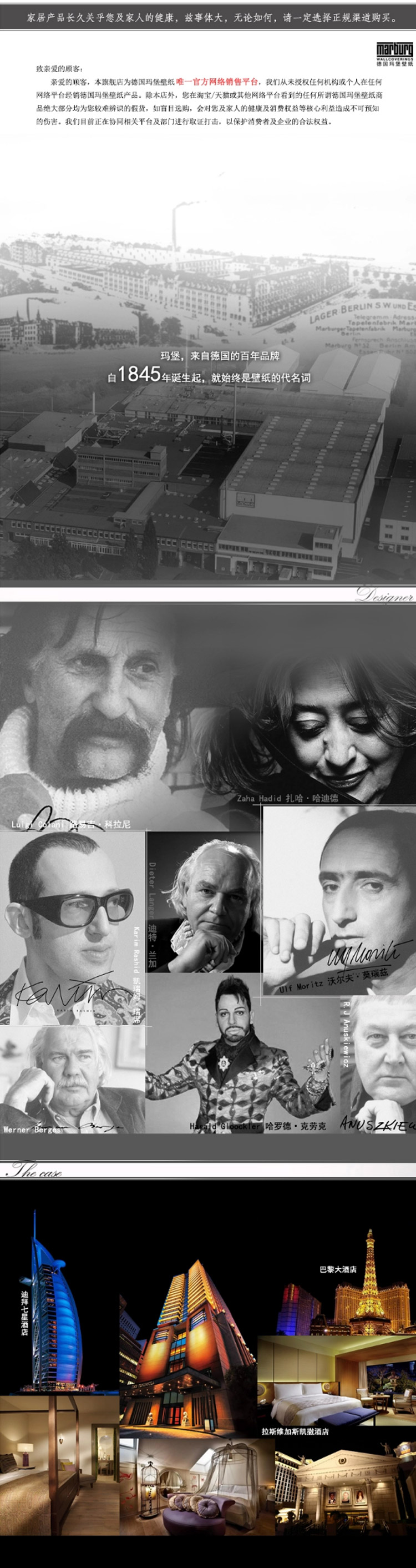Open the Designer section heading
Image resolution: width=416 pixels, height=1568 pixels.
(385, 594)
